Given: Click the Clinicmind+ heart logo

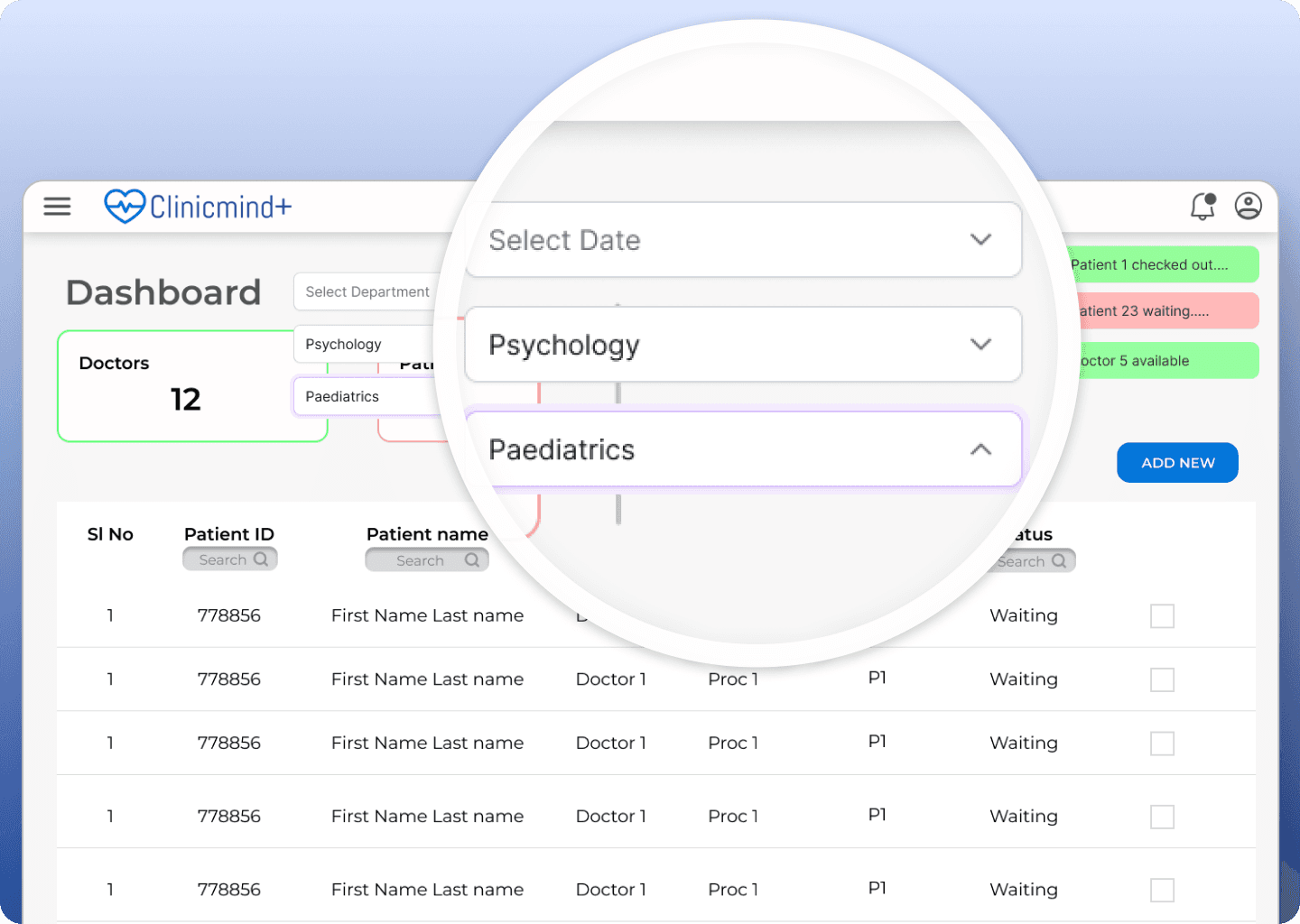Looking at the screenshot, I should tap(125, 206).
